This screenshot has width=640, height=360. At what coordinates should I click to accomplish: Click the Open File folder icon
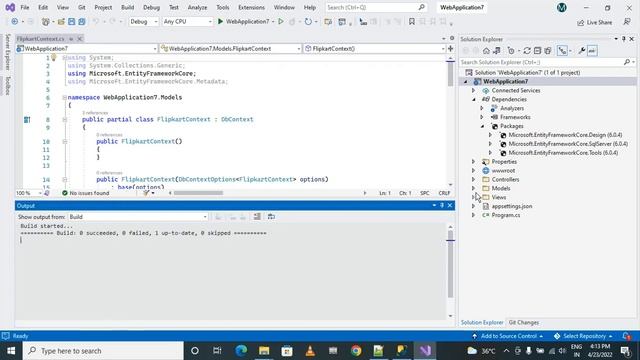pos(61,22)
